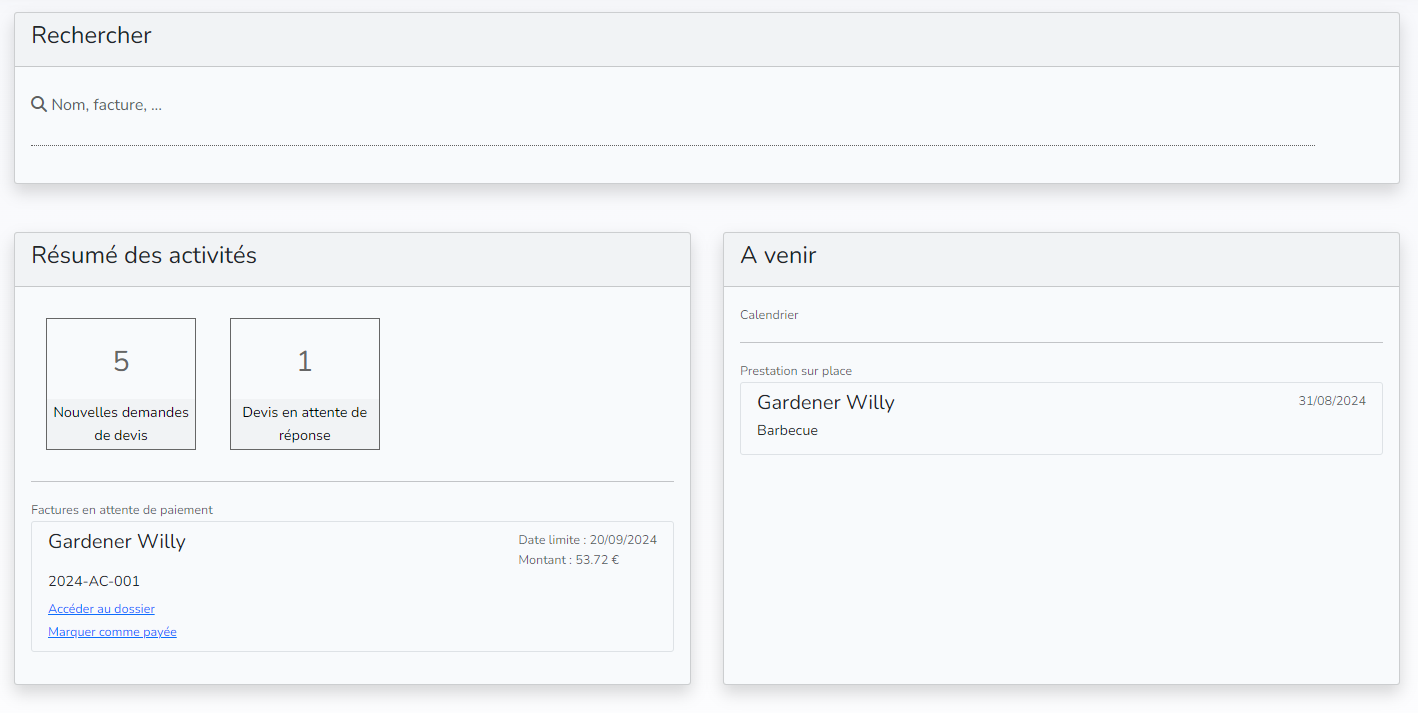
Task: Click the number 5 quote requests counter
Action: [x=121, y=361]
